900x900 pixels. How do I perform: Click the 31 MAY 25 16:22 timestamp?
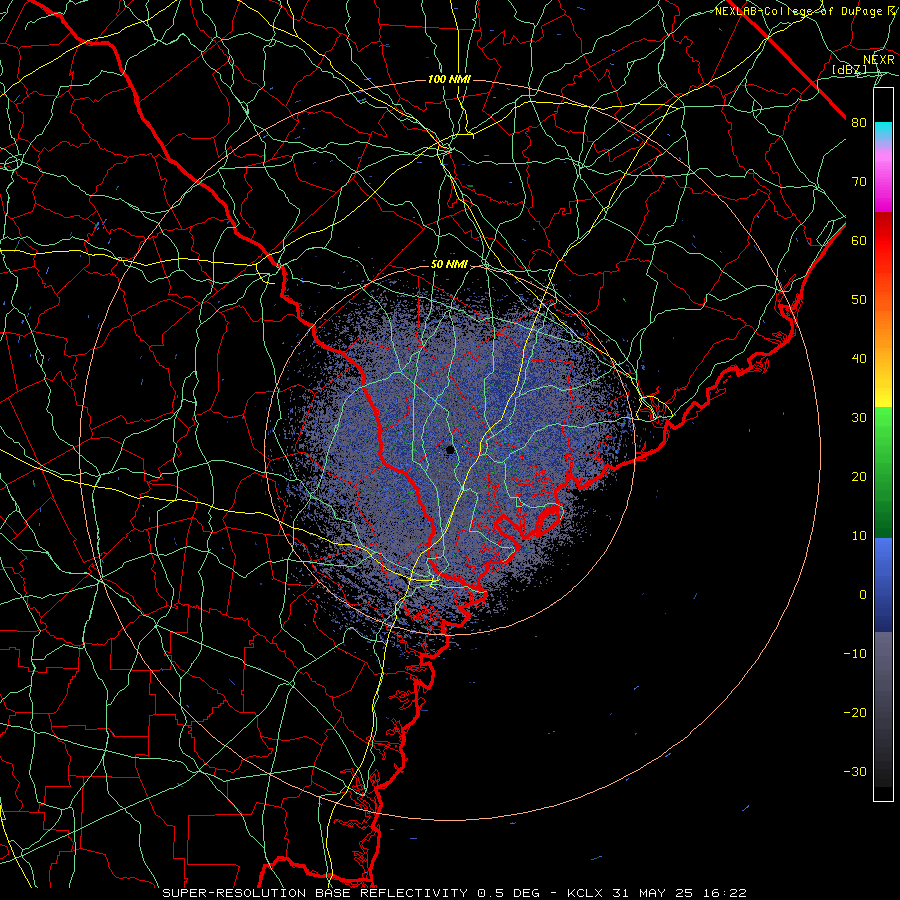point(680,893)
